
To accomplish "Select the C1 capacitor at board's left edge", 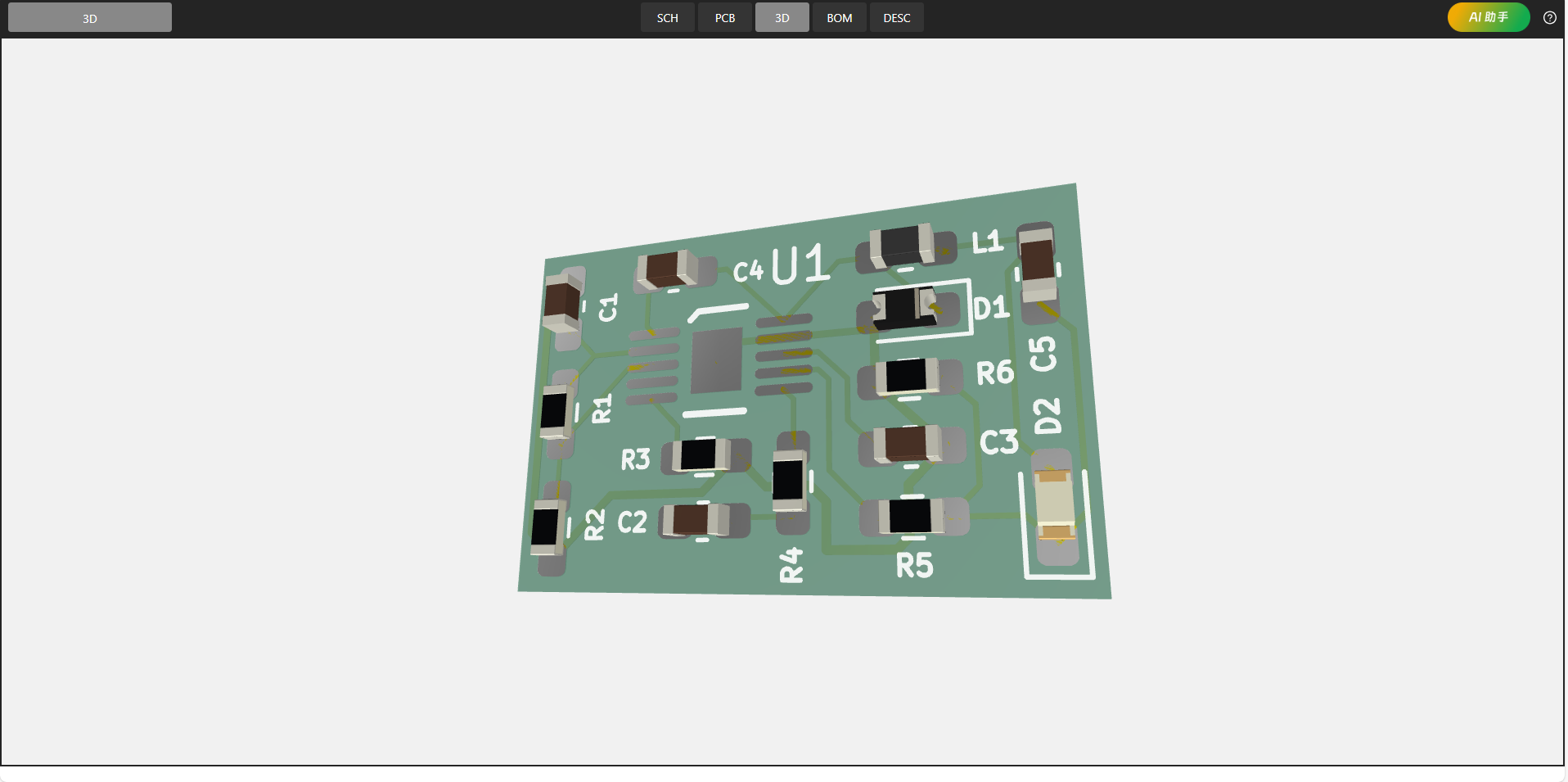I will (x=562, y=301).
